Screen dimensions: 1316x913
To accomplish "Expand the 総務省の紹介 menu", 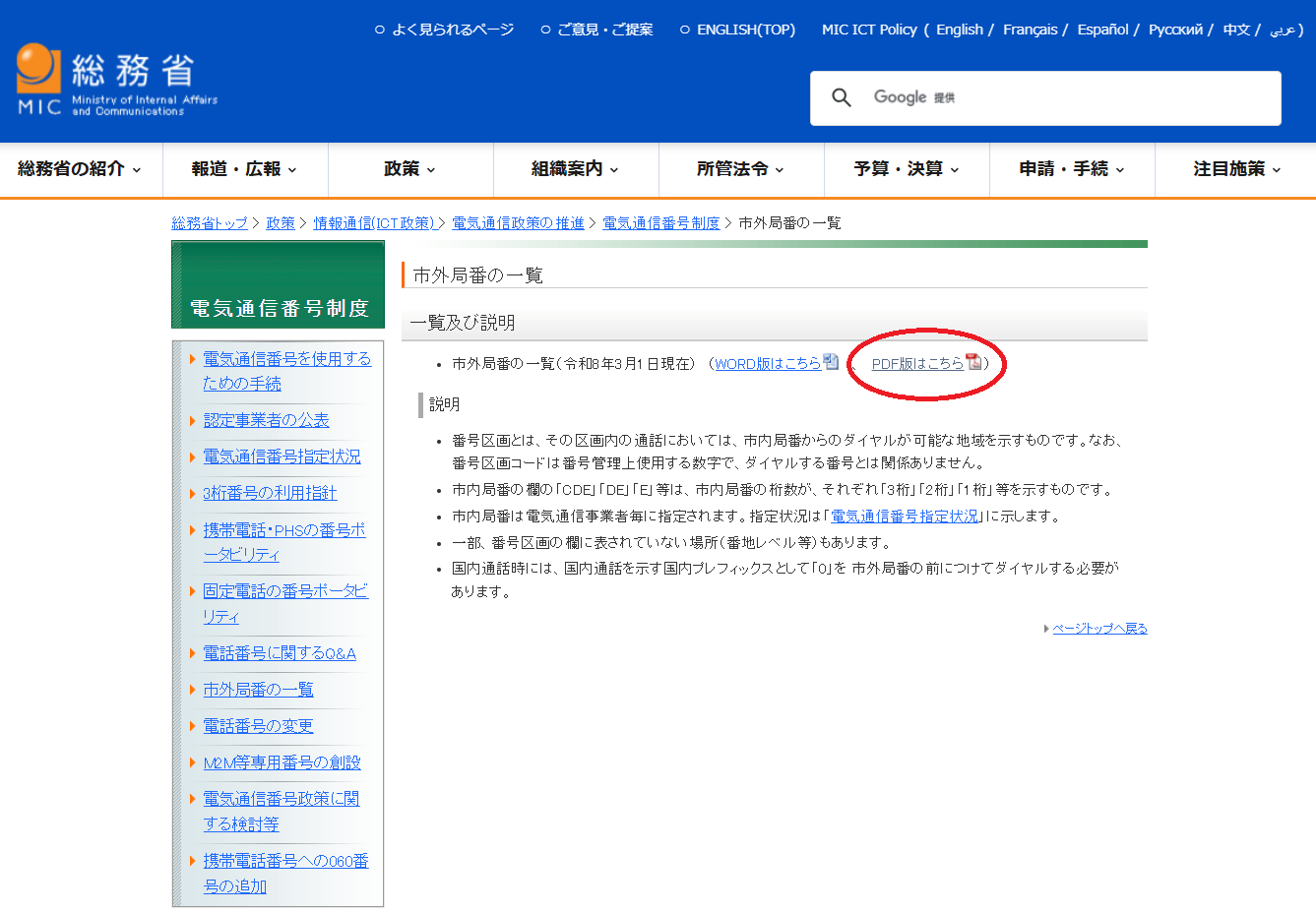I will [x=80, y=169].
